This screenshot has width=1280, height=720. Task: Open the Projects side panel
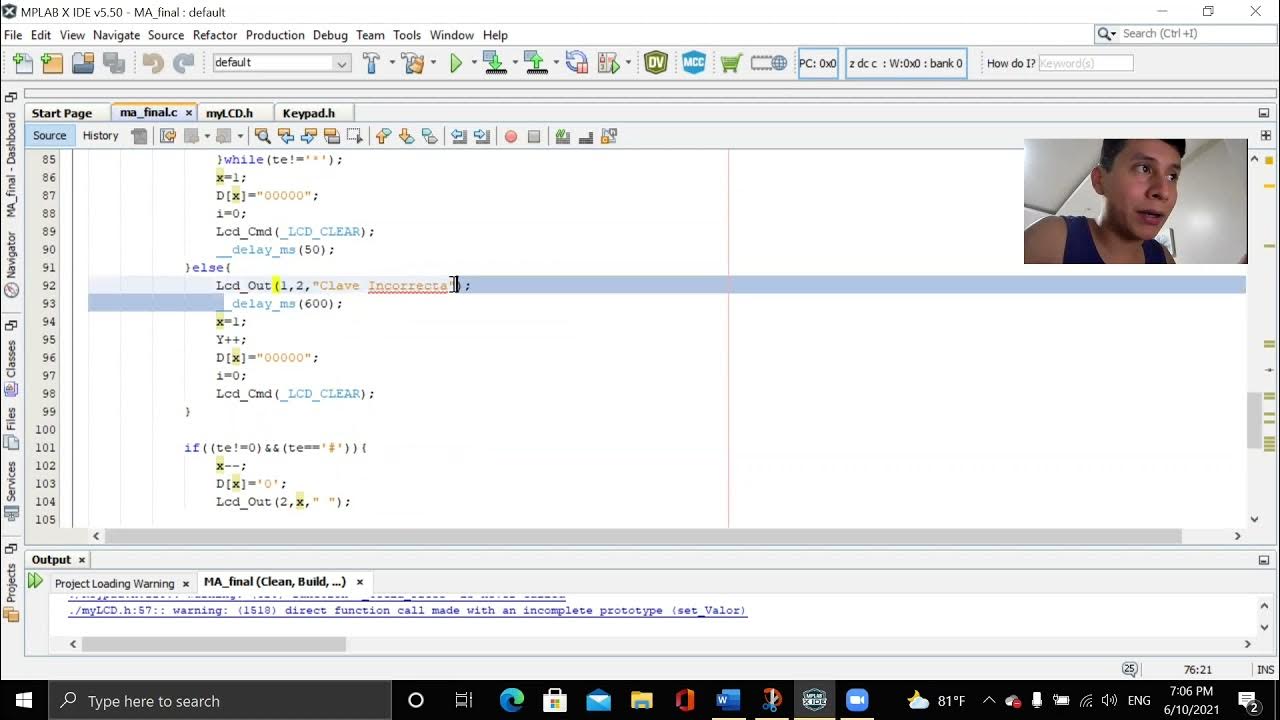point(11,590)
